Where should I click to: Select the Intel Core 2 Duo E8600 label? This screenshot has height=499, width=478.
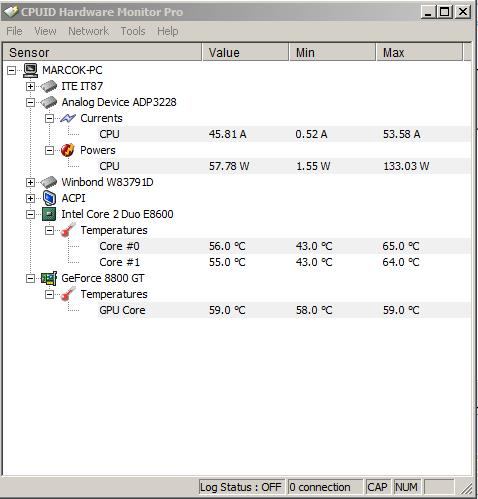tap(117, 214)
